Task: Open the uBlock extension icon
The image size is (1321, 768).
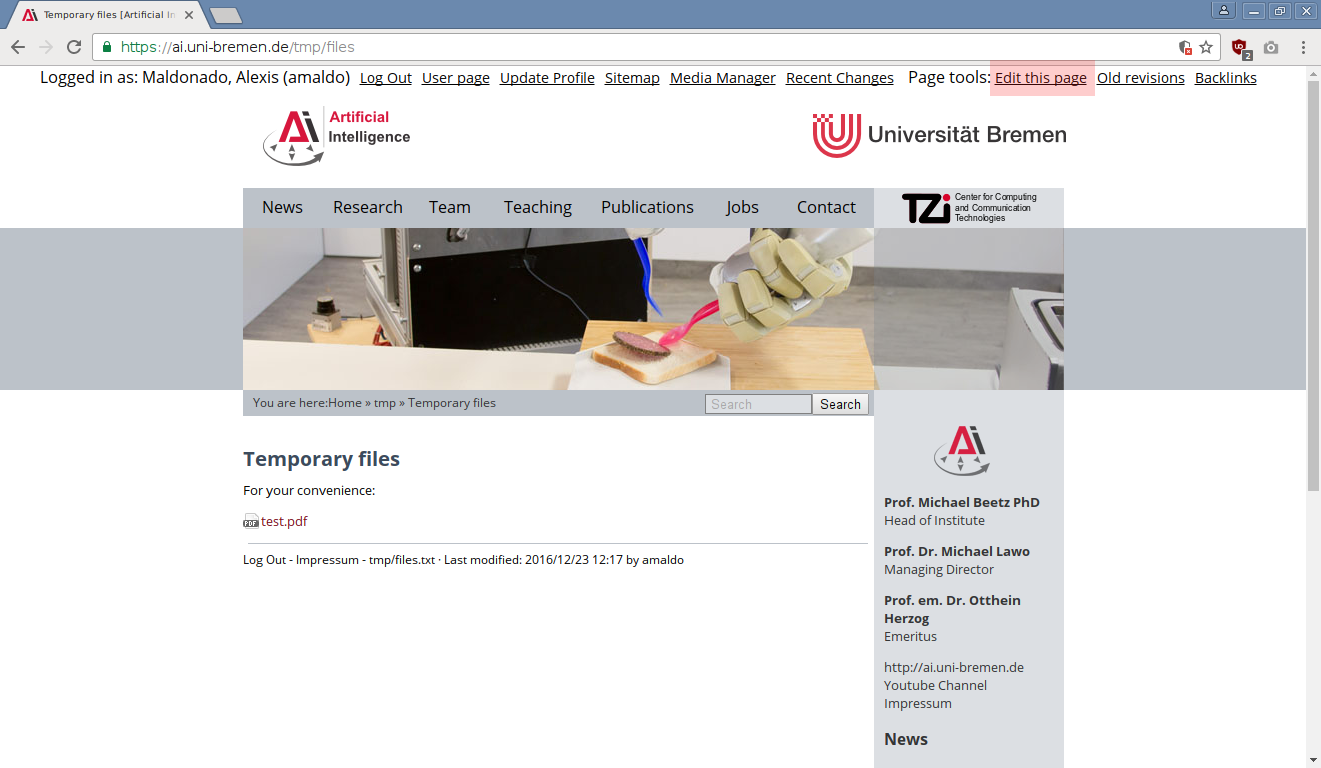Action: point(1240,47)
